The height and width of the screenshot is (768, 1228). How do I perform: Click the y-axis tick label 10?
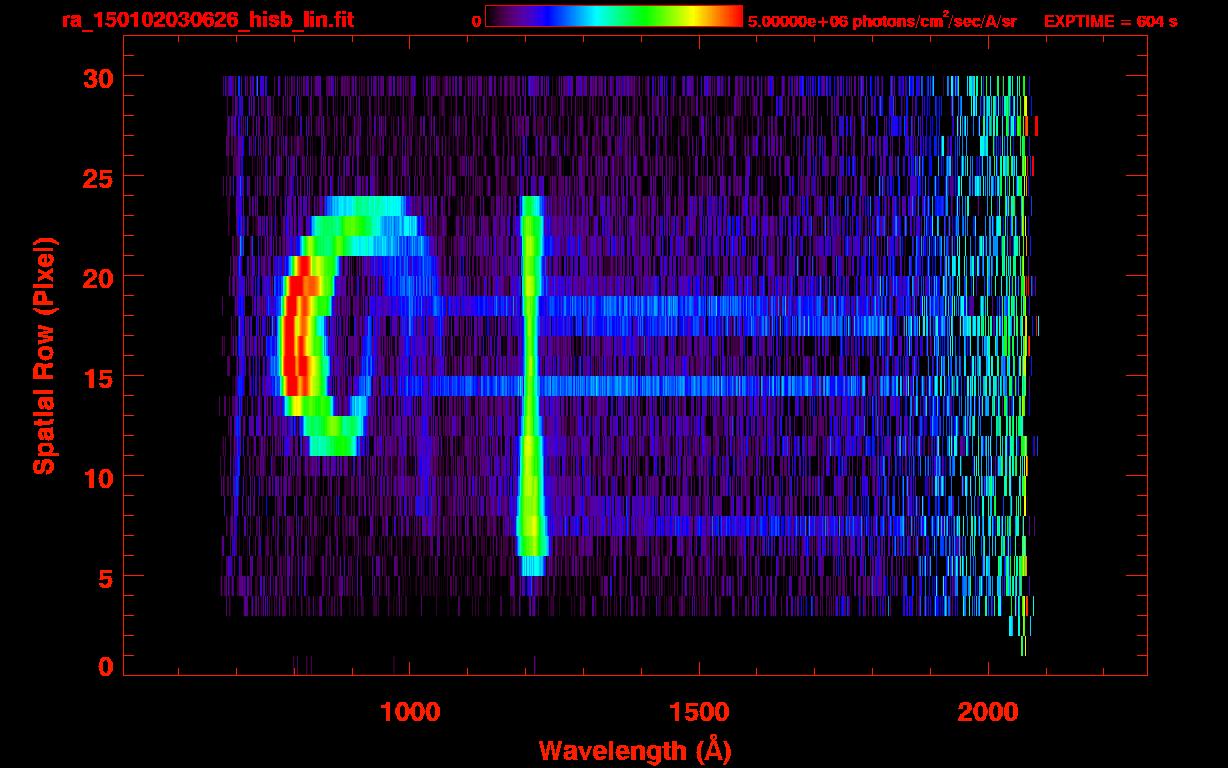coord(96,477)
